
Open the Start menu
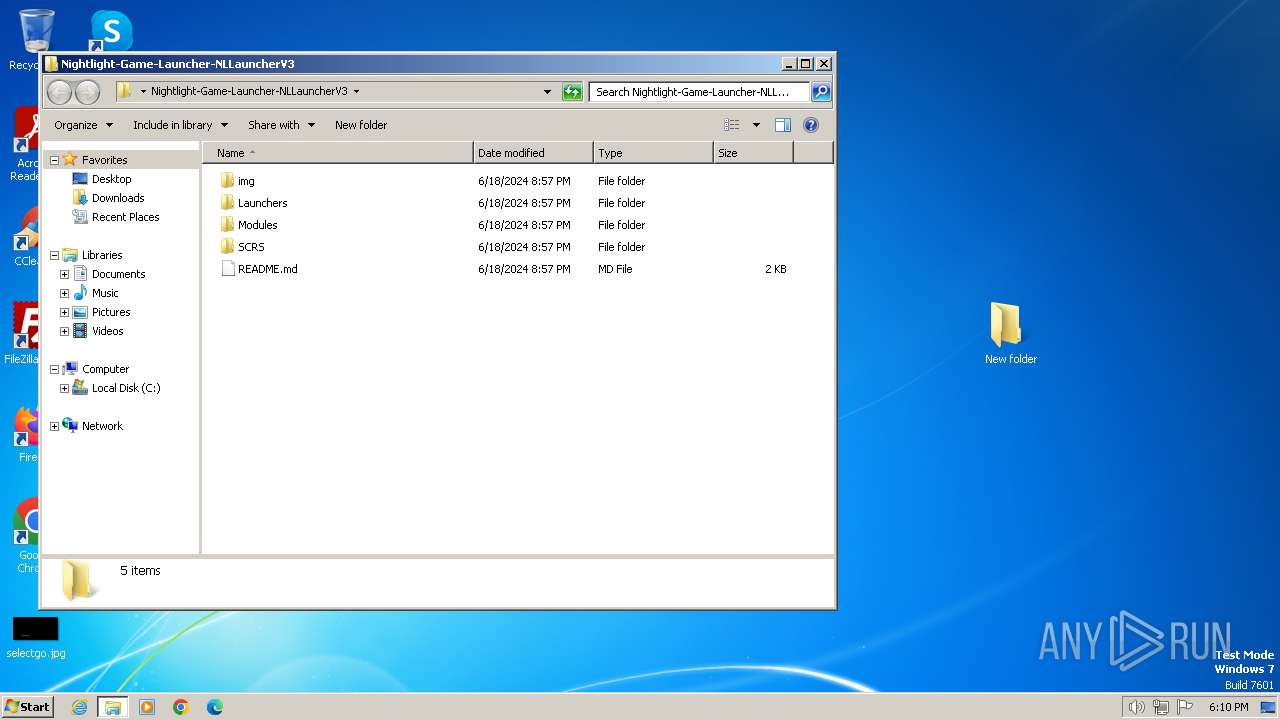28,707
